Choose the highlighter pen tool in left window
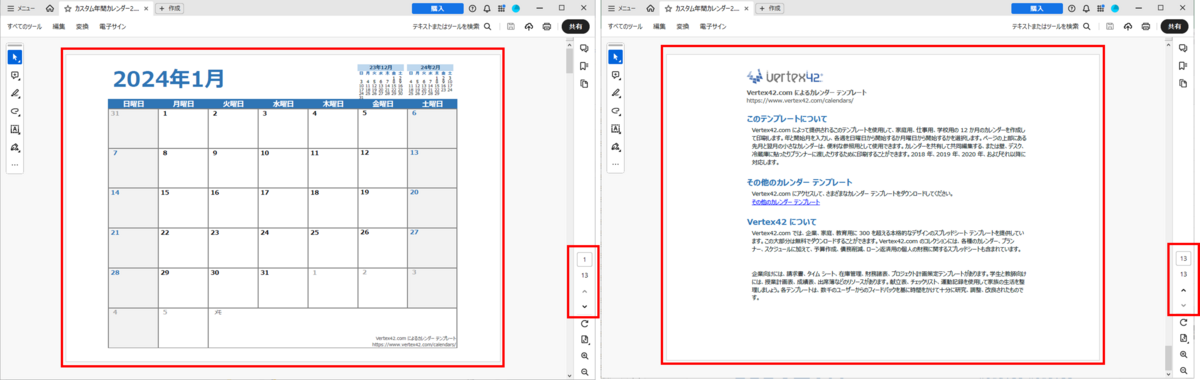Viewport: 1200px width, 380px height. coord(15,93)
